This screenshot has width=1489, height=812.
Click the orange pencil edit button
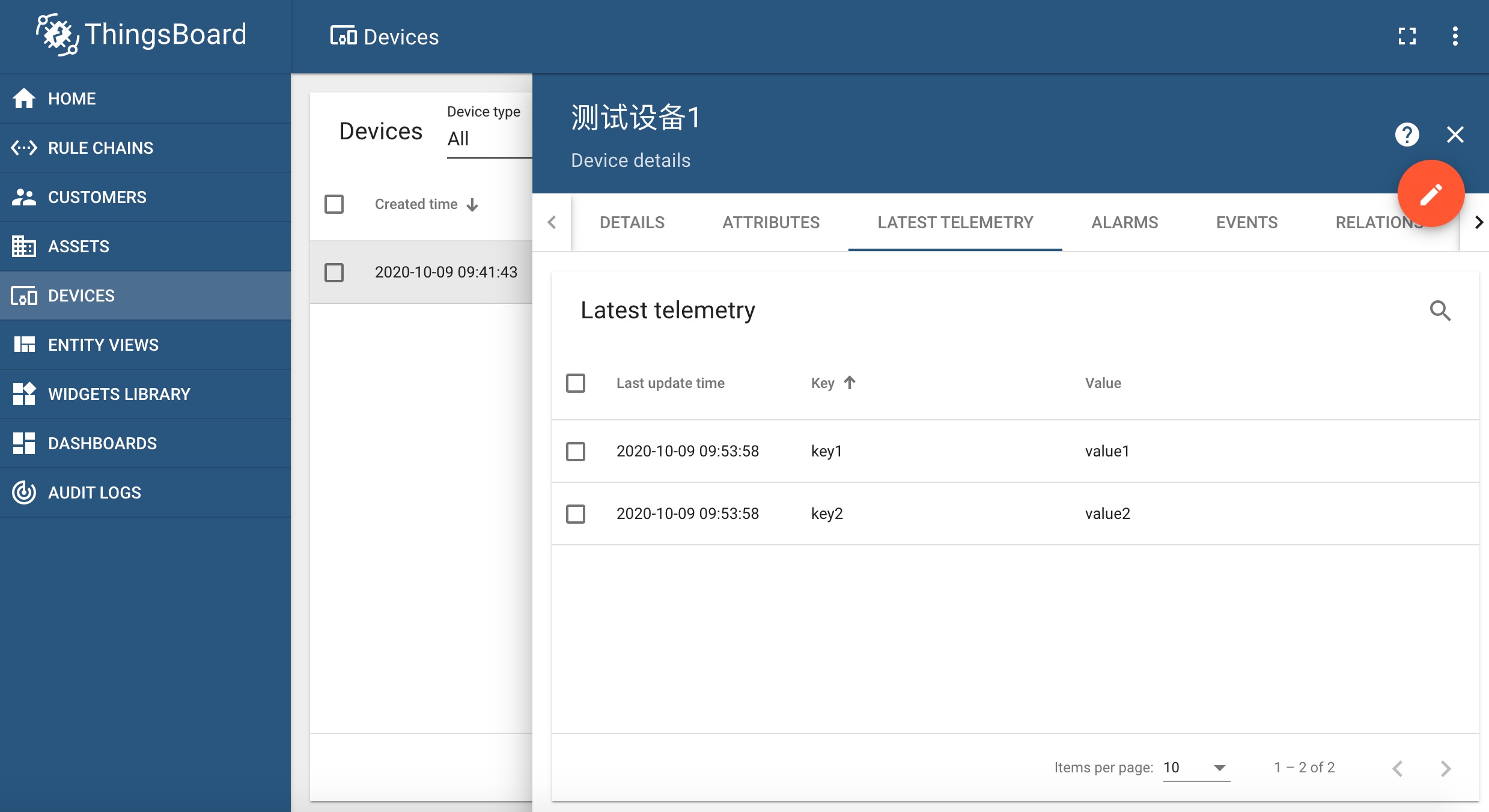[1431, 194]
